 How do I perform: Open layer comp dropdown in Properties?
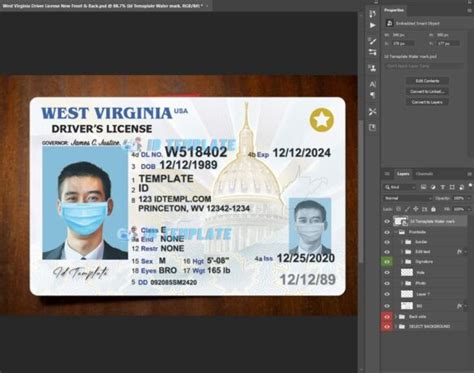coord(424,66)
